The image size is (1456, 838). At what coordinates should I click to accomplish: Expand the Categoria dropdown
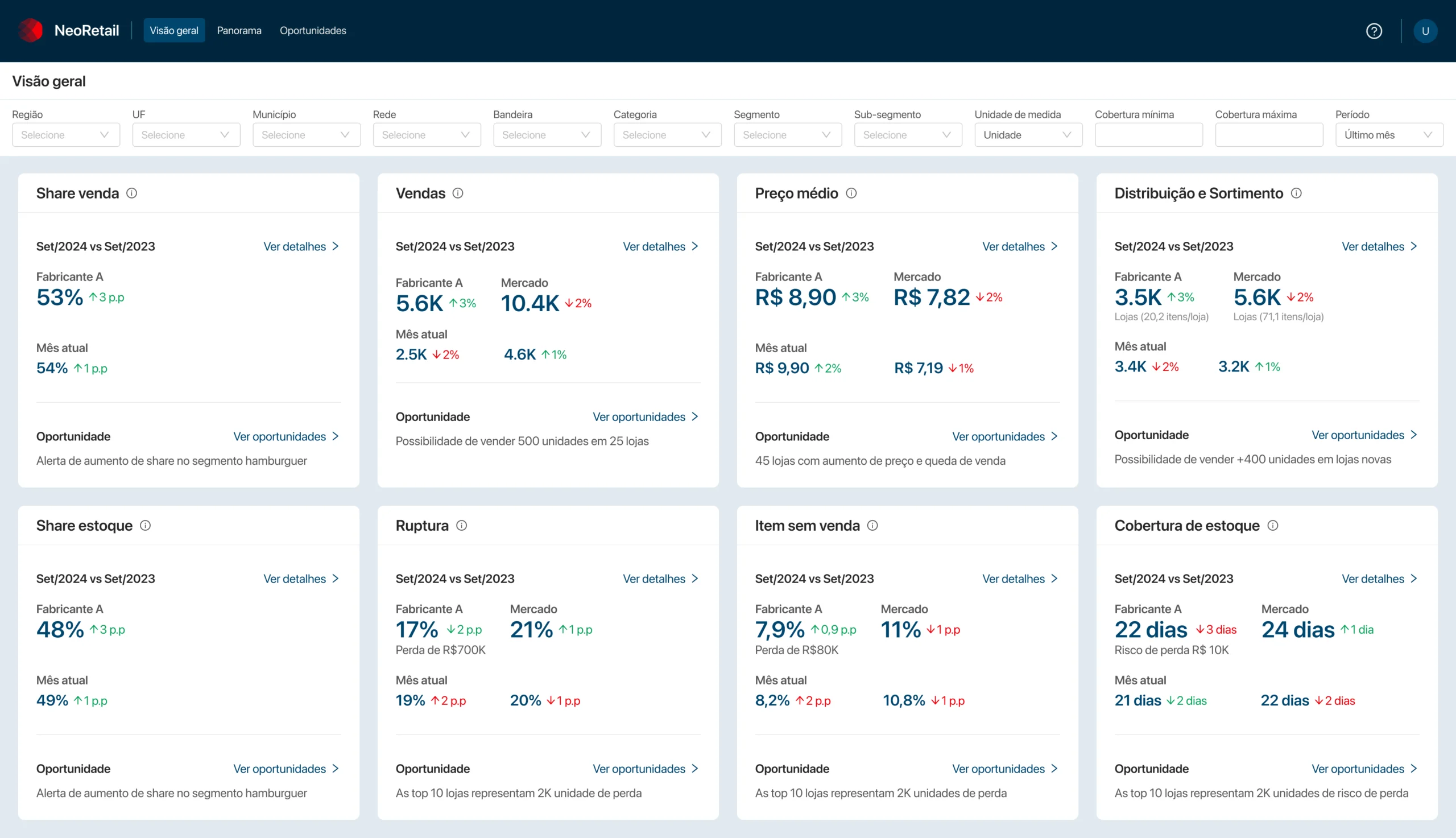point(667,135)
